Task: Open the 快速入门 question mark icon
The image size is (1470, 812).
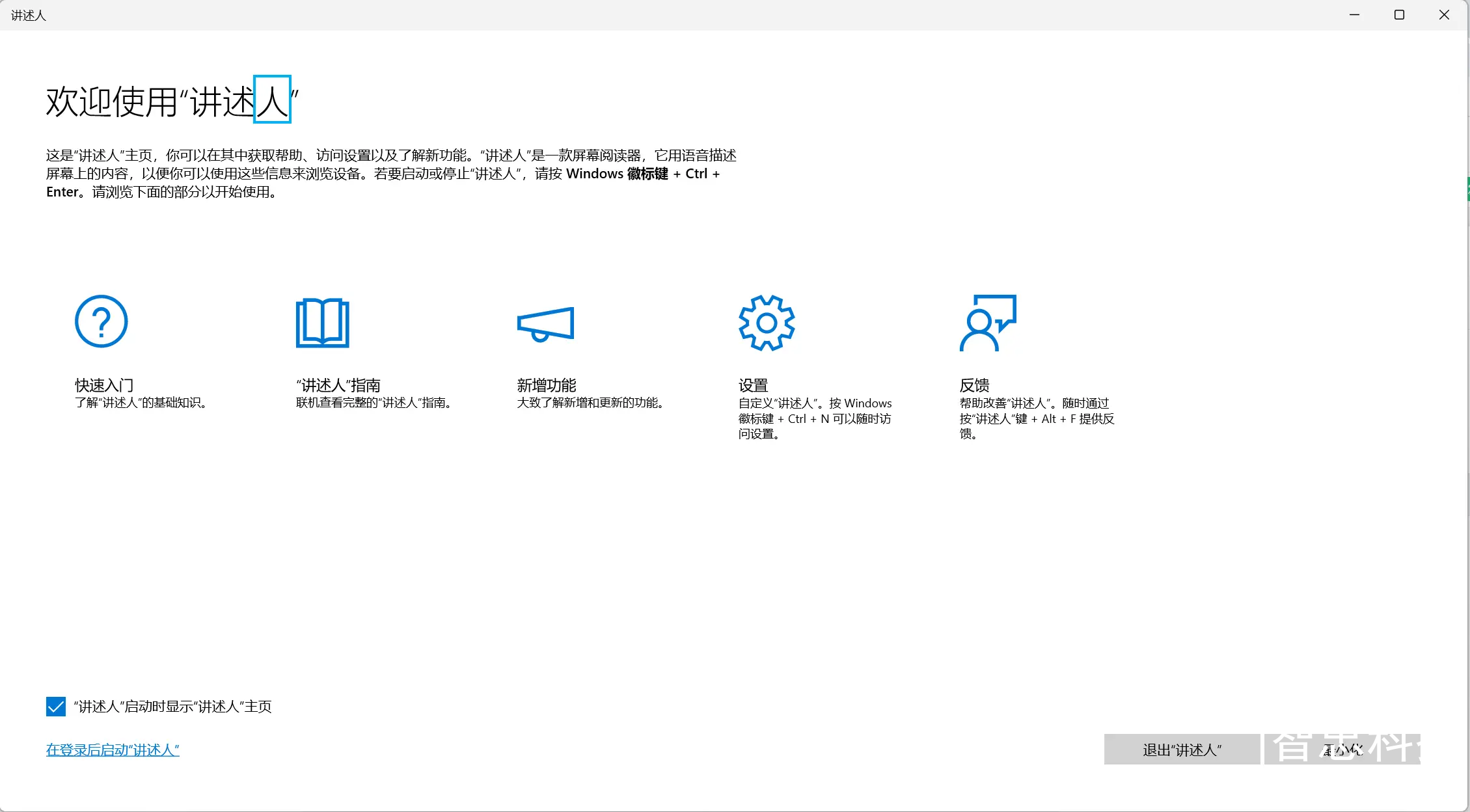Action: (102, 321)
